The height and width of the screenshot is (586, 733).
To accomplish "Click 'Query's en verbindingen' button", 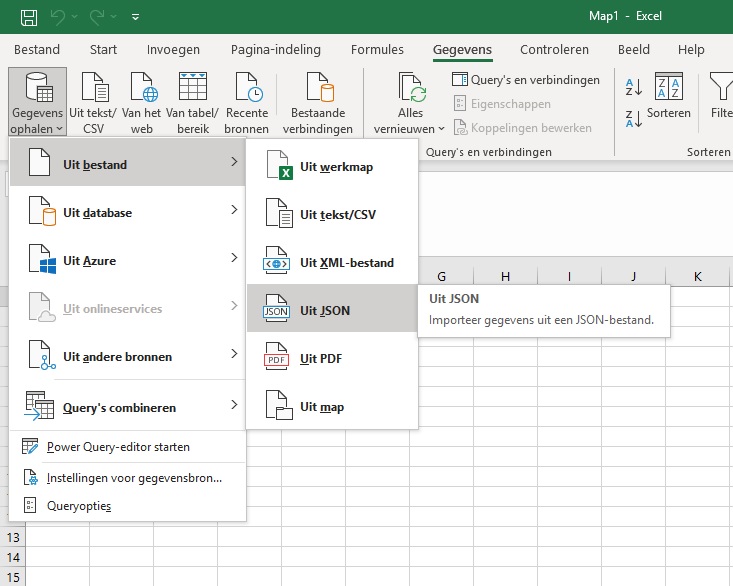I will click(525, 80).
